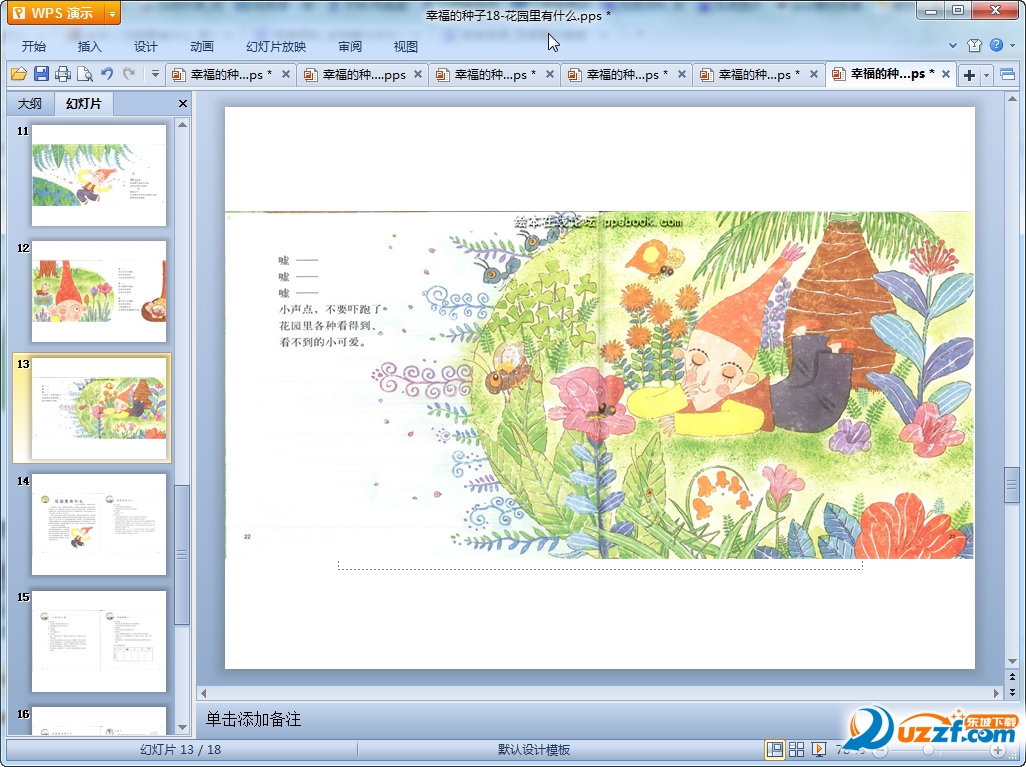Click the vertical scroll down arrow of editor
The image size is (1026, 767).
[x=1012, y=662]
